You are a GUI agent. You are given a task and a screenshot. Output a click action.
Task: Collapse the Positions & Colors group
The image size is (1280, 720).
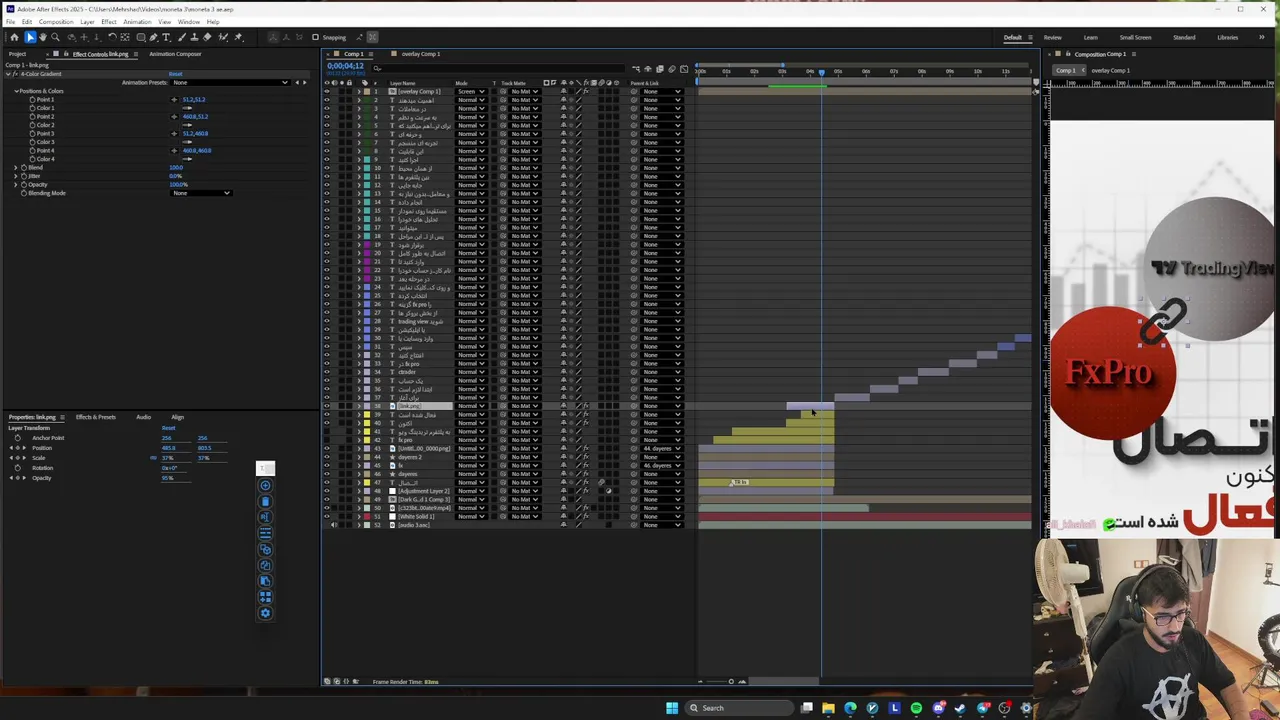tap(16, 91)
